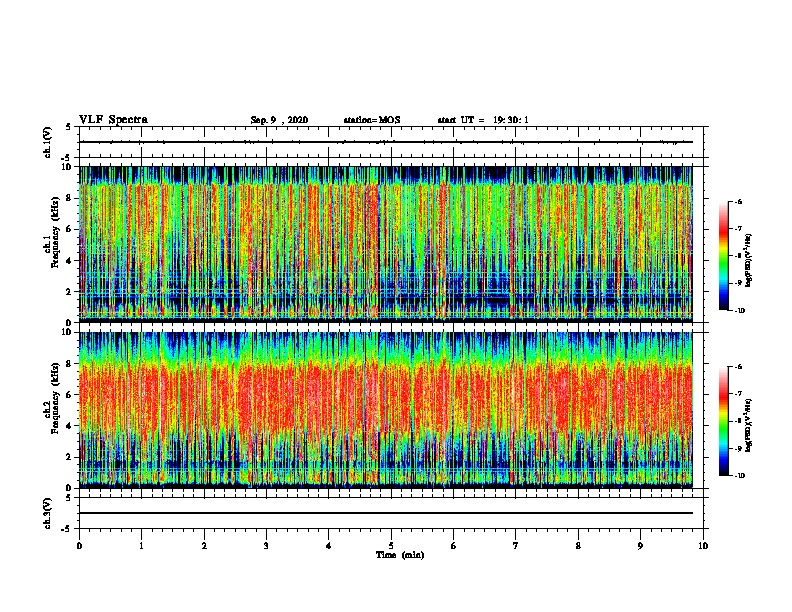
Task: Click the '-10' label on ch.2 color scale
Action: [739, 476]
